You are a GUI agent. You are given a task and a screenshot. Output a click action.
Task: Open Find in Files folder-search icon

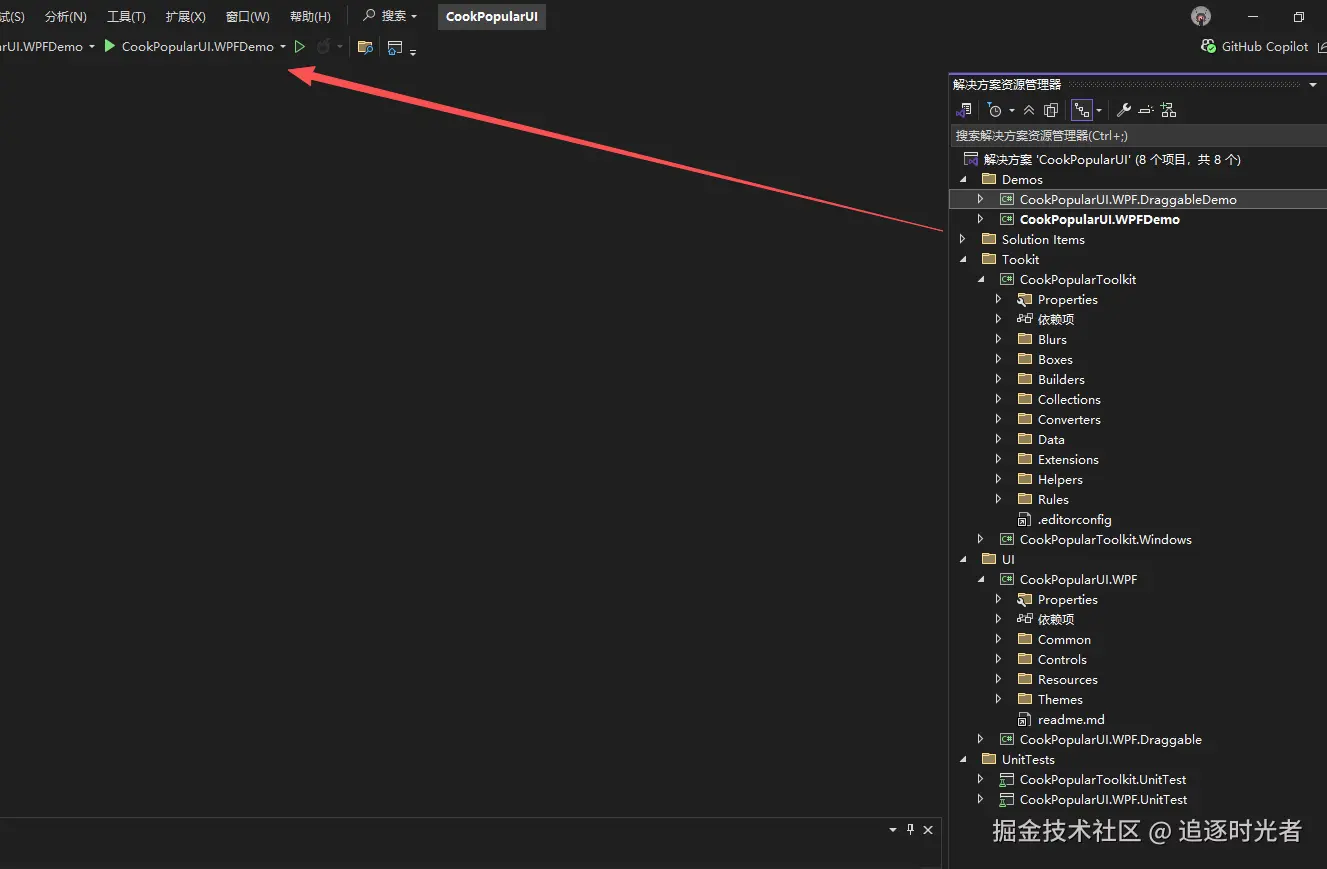365,47
